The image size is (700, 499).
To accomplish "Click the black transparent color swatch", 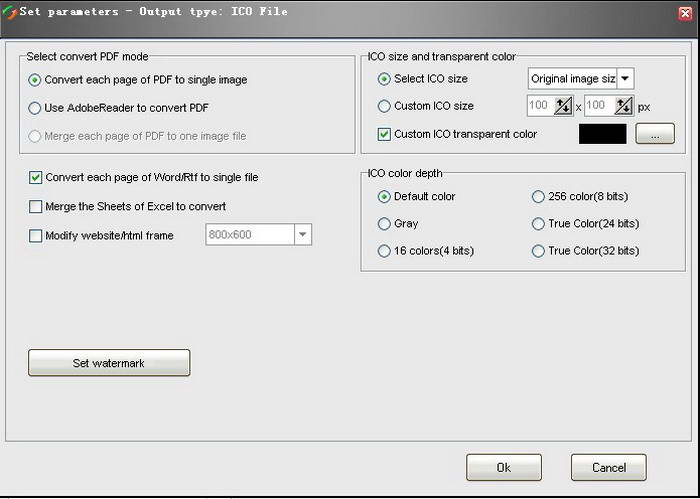I will 603,134.
